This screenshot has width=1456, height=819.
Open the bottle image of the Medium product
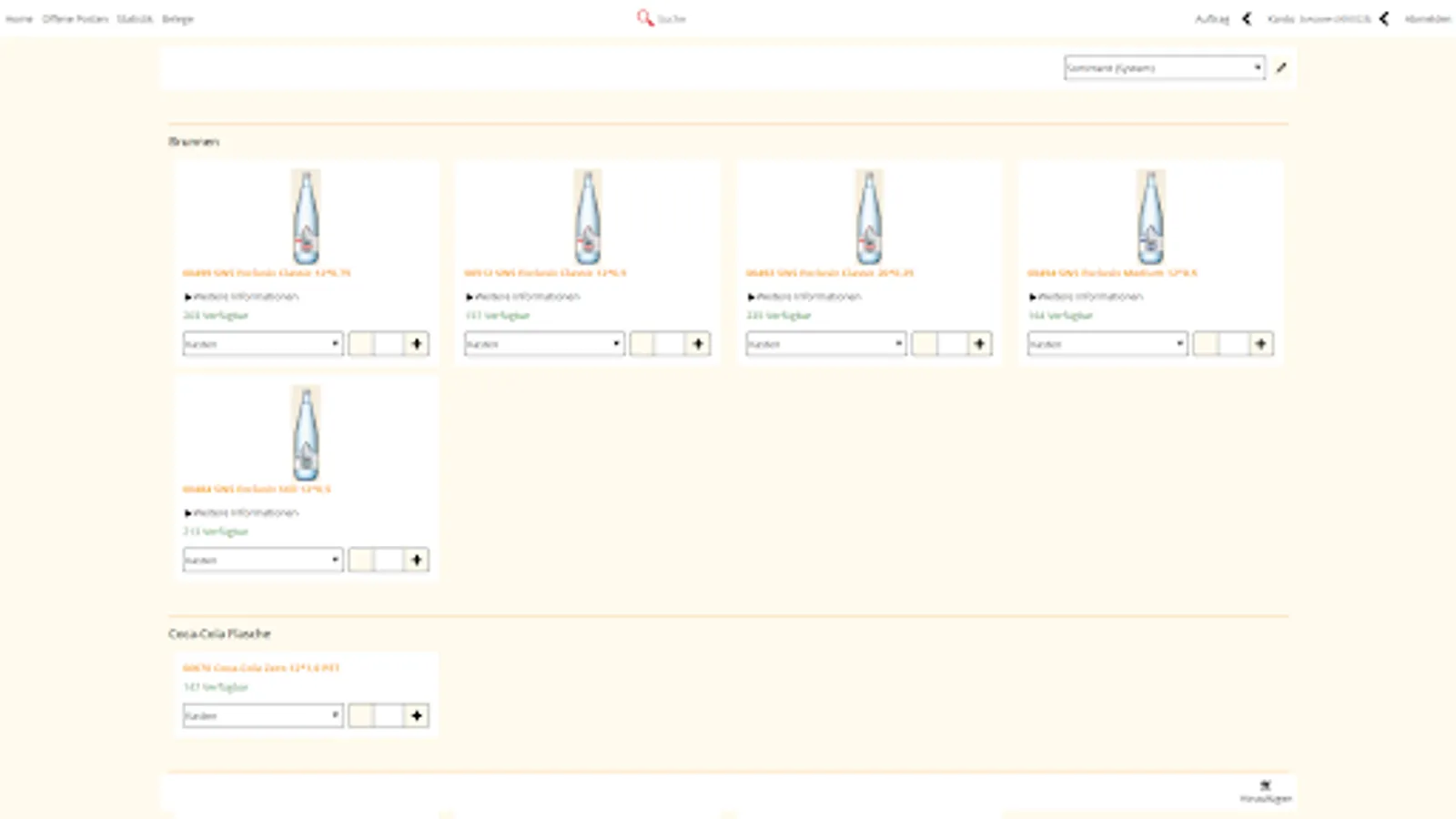click(1151, 217)
